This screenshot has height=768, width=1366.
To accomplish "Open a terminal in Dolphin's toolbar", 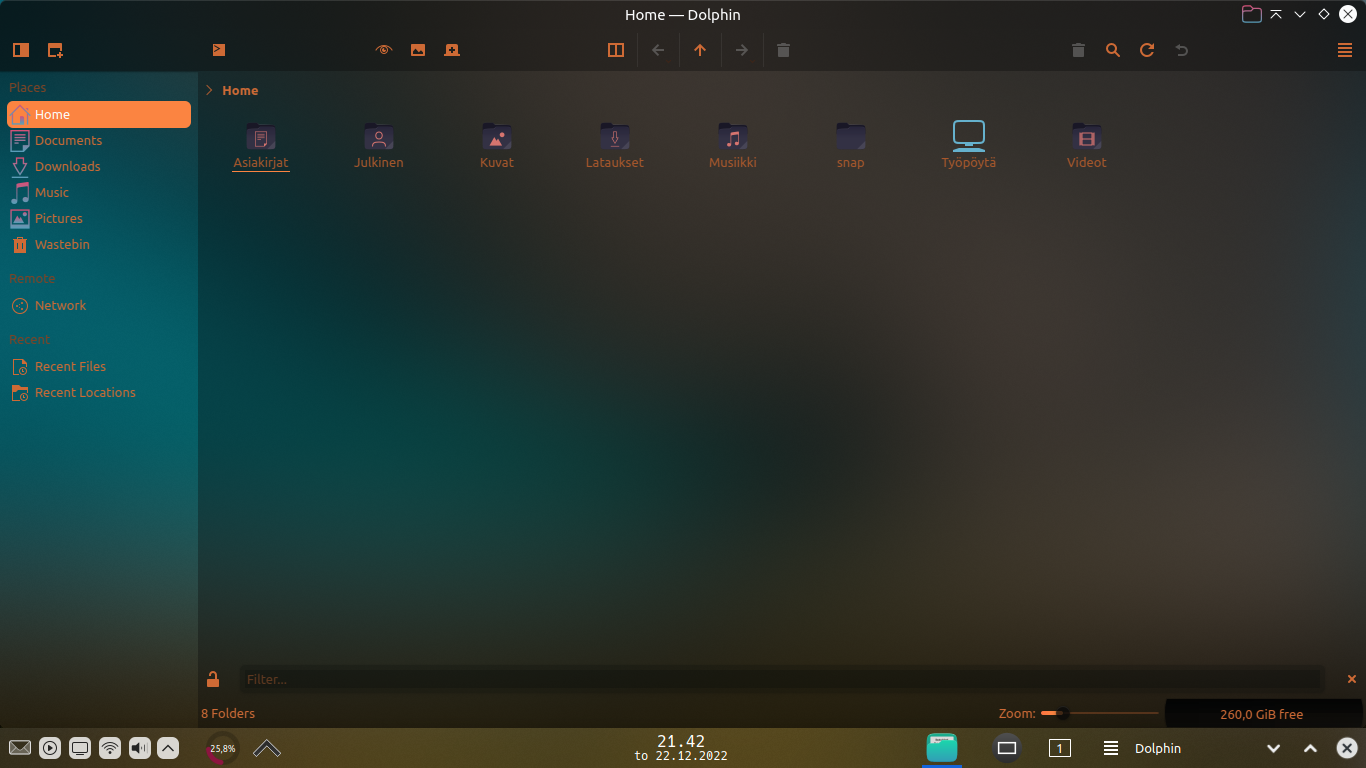I will pos(218,49).
